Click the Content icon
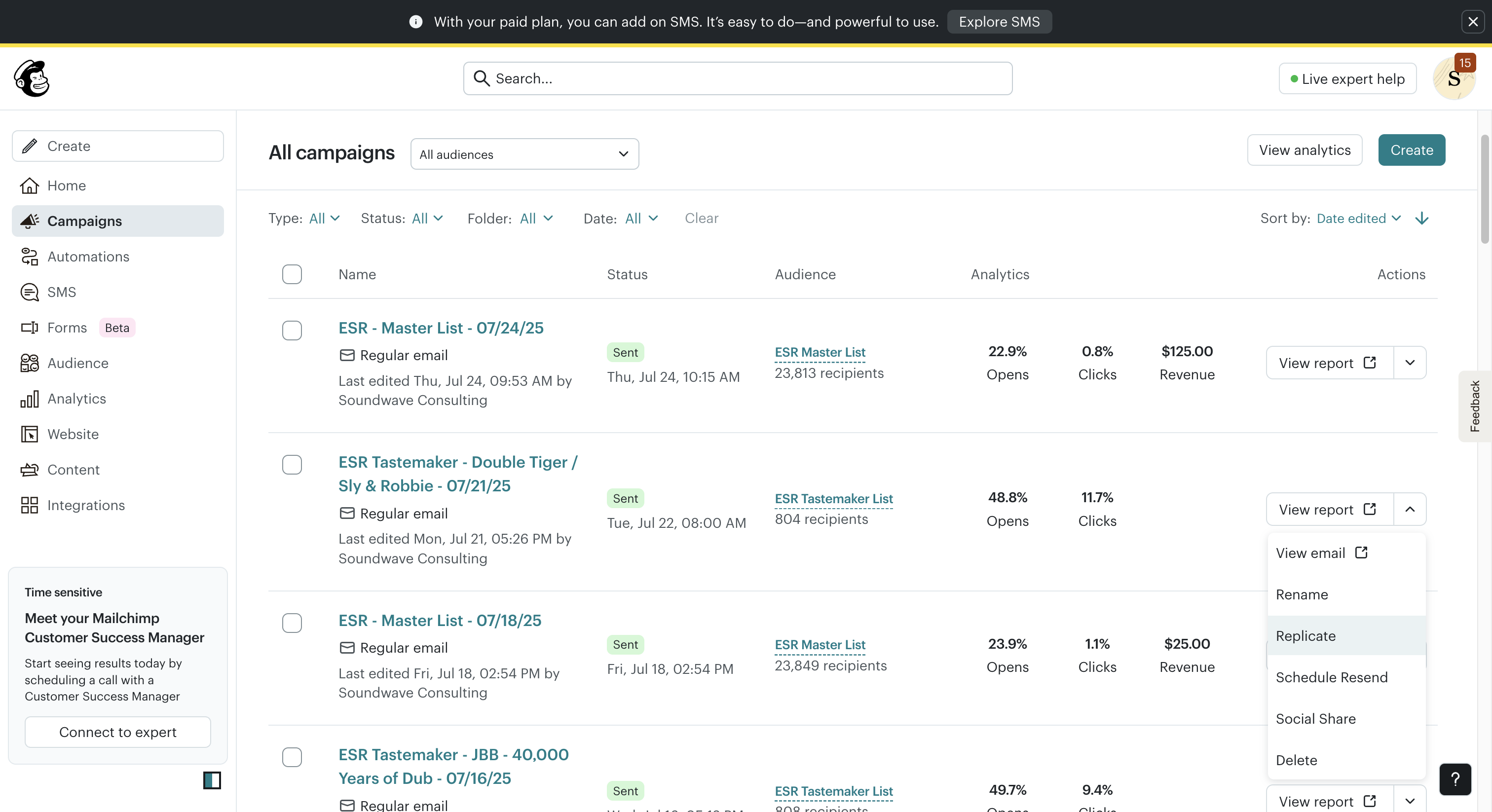 pos(30,470)
